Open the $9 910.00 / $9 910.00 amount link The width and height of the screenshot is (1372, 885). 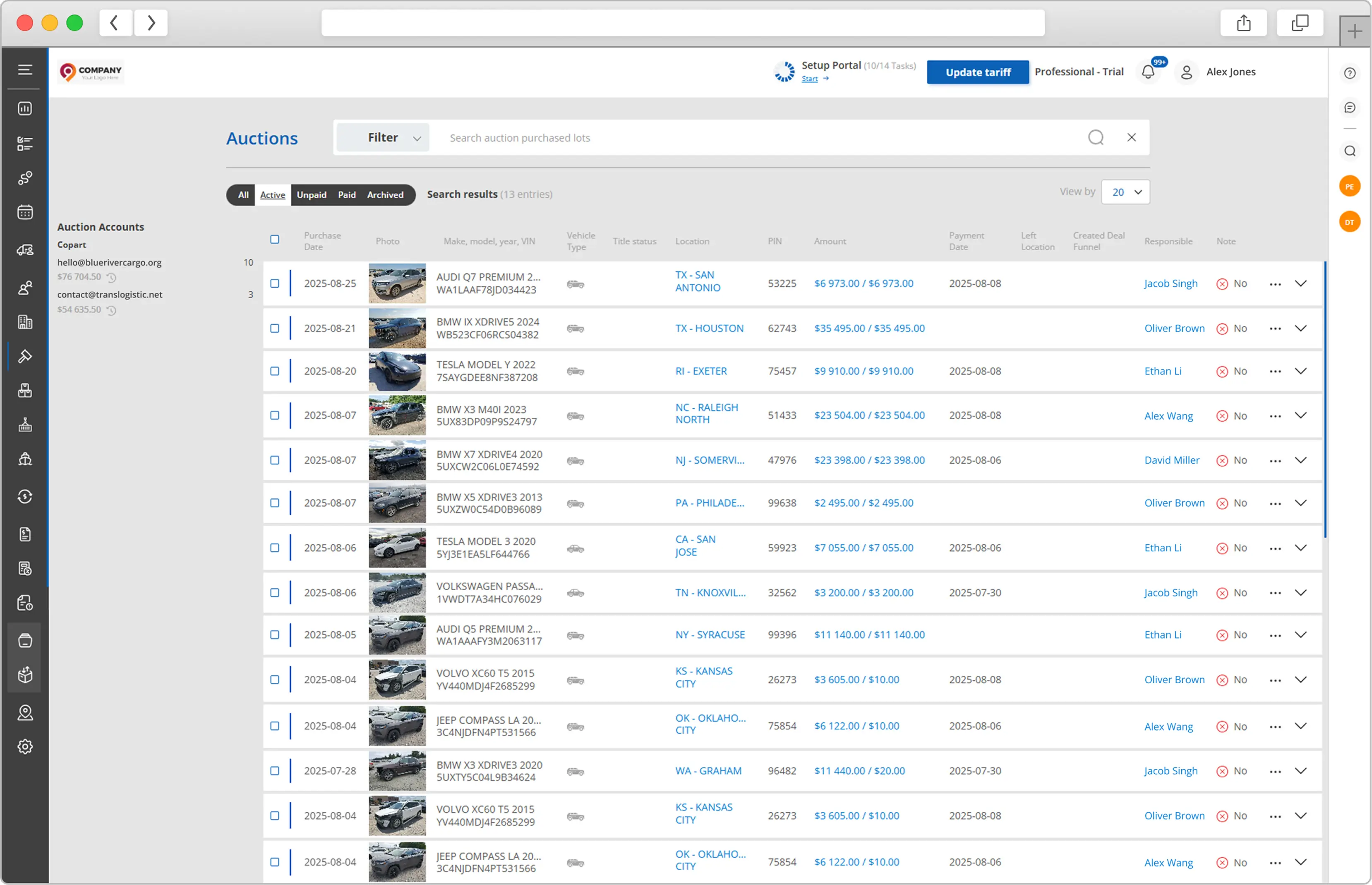pos(863,371)
